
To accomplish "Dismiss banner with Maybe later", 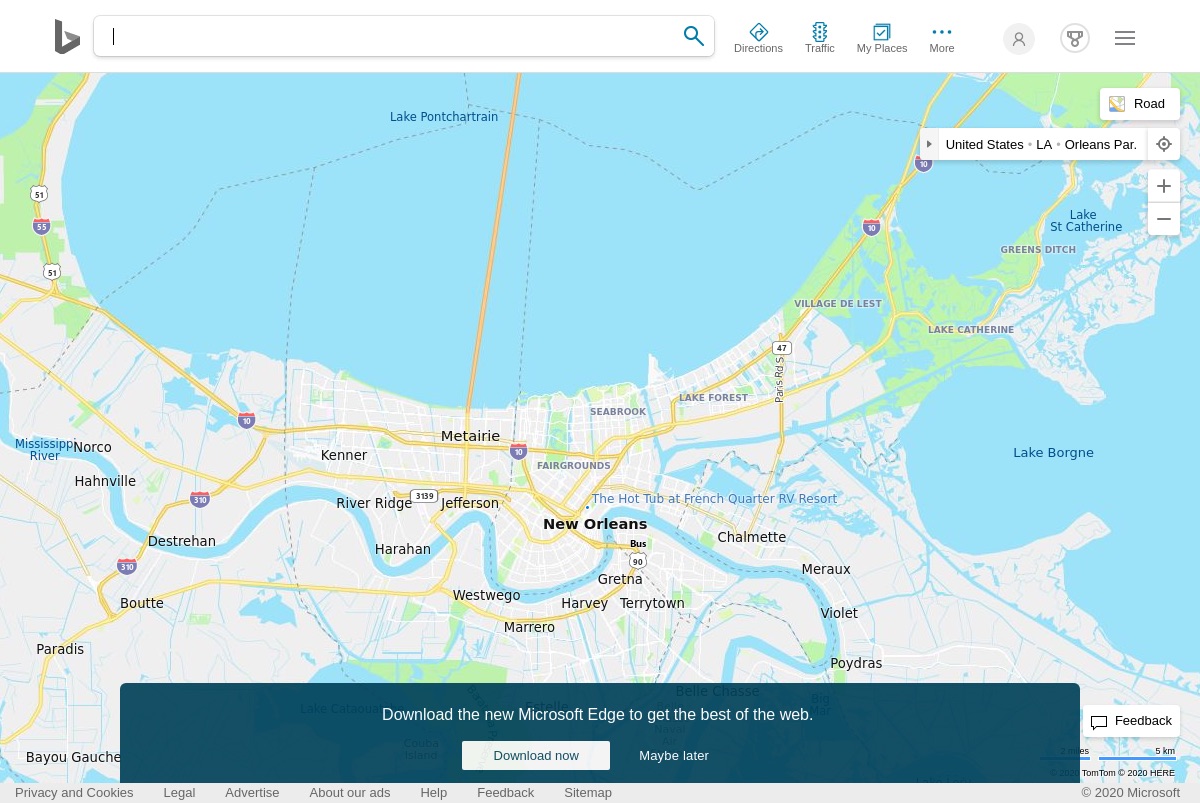I will 674,755.
